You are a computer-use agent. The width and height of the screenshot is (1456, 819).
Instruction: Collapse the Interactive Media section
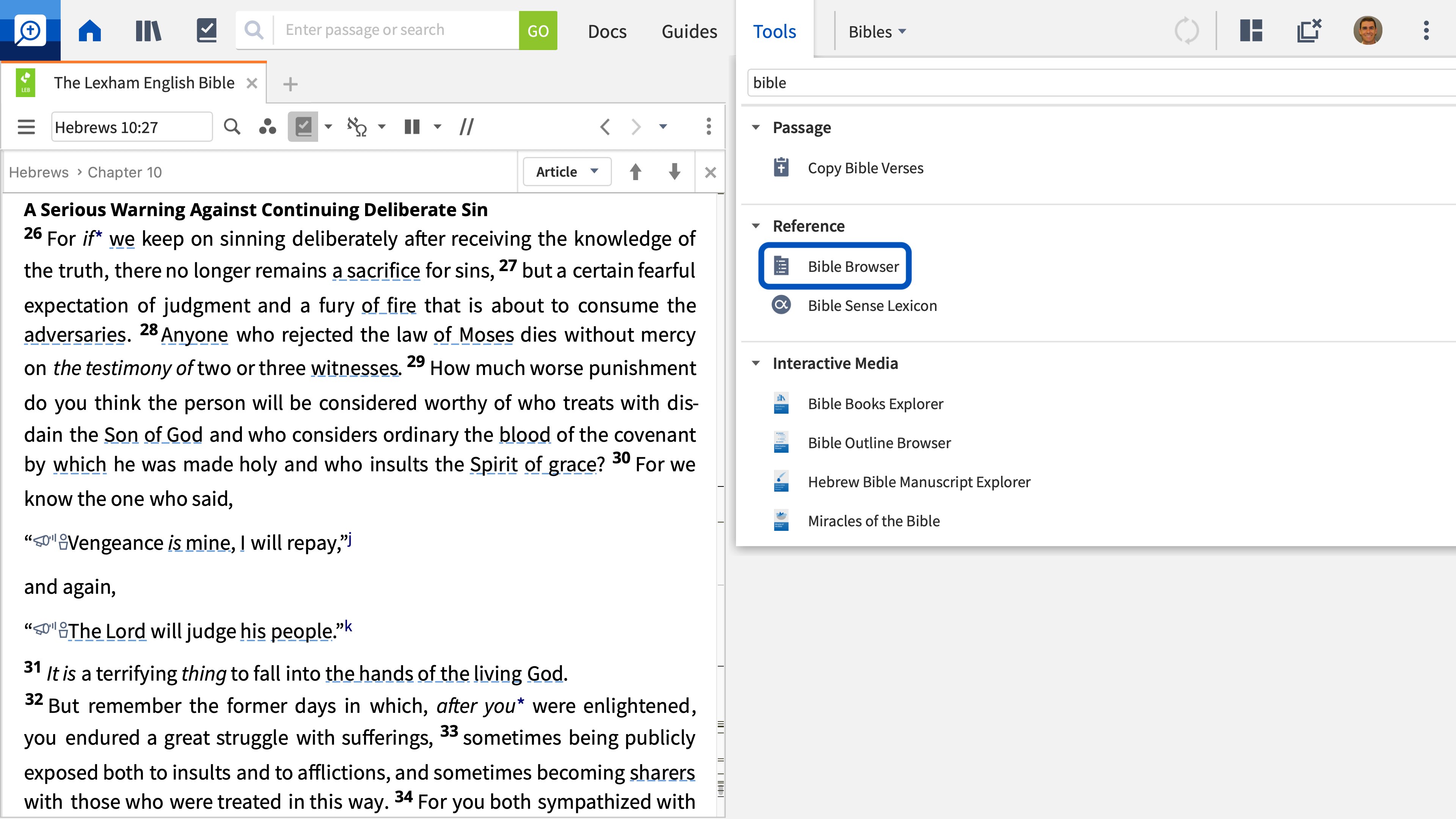pyautogui.click(x=756, y=364)
